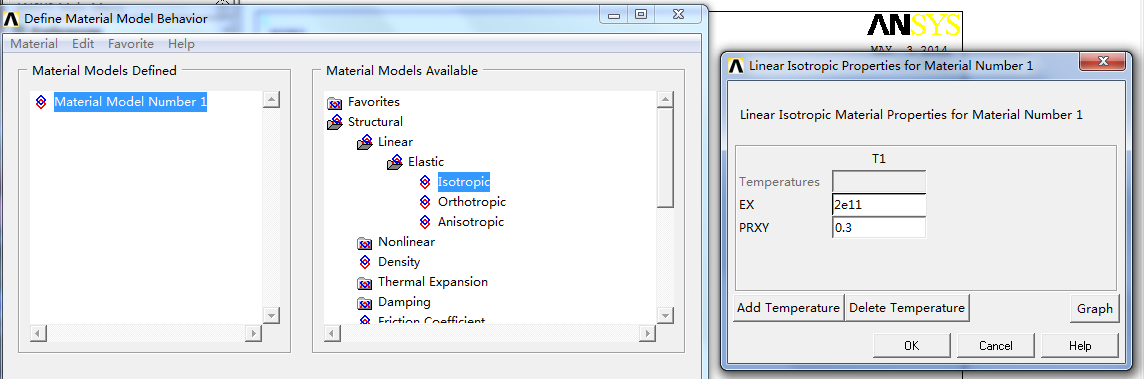Expand the Damping folder icon

pyautogui.click(x=365, y=302)
